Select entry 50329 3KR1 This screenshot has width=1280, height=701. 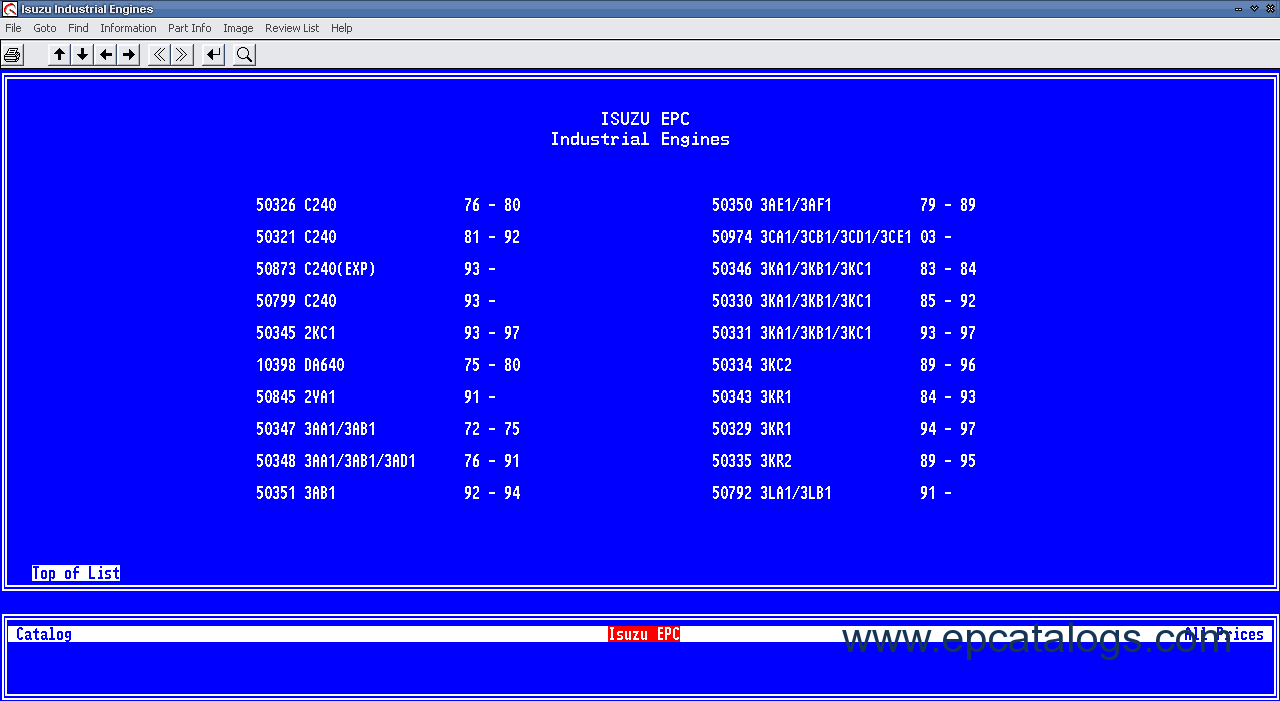click(x=844, y=429)
